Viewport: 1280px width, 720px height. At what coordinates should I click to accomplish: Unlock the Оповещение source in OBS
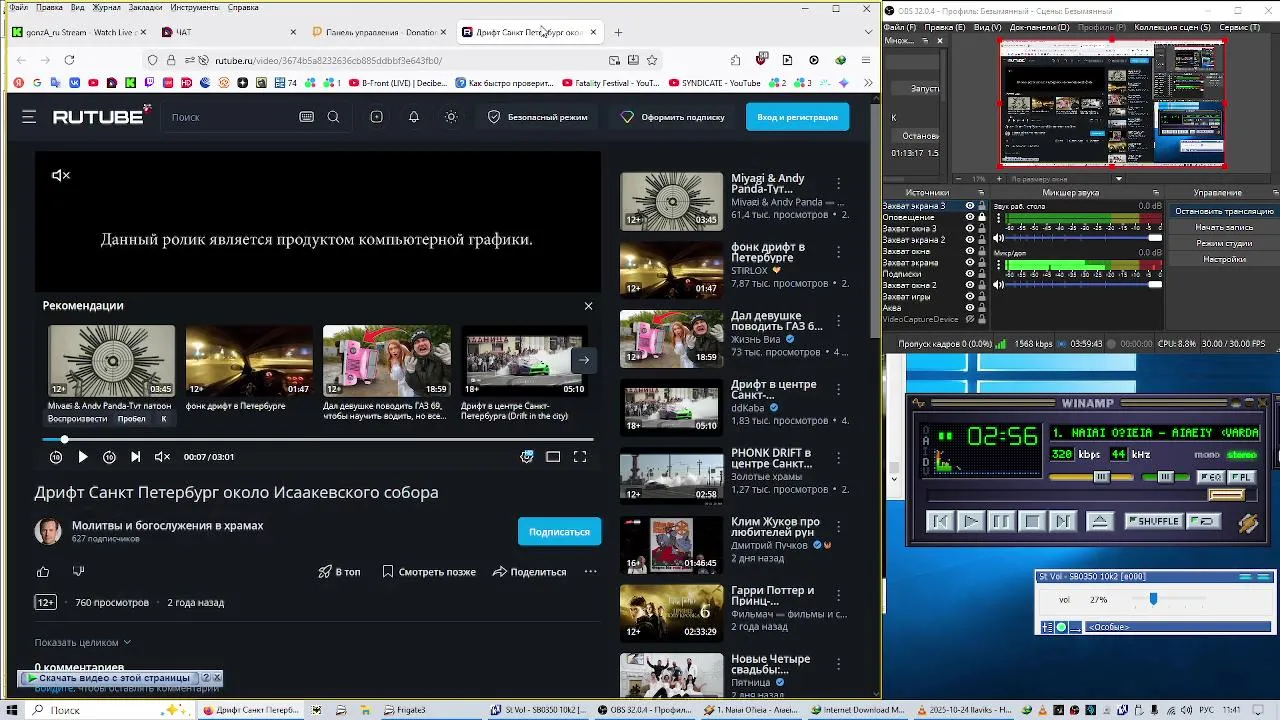pyautogui.click(x=982, y=217)
